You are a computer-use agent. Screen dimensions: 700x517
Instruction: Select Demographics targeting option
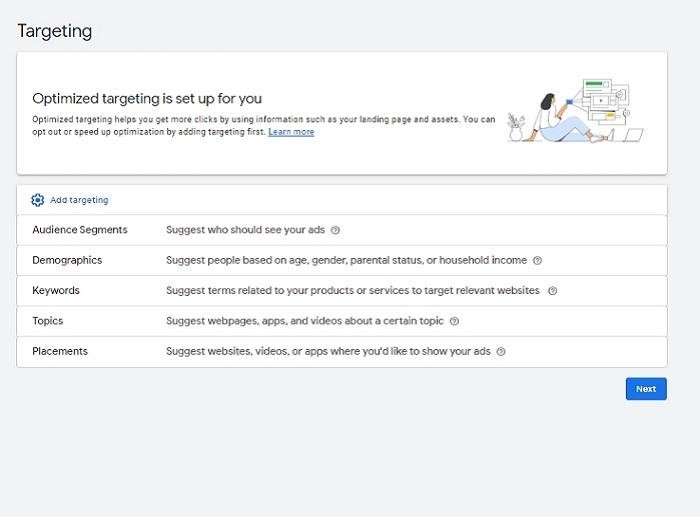click(67, 260)
